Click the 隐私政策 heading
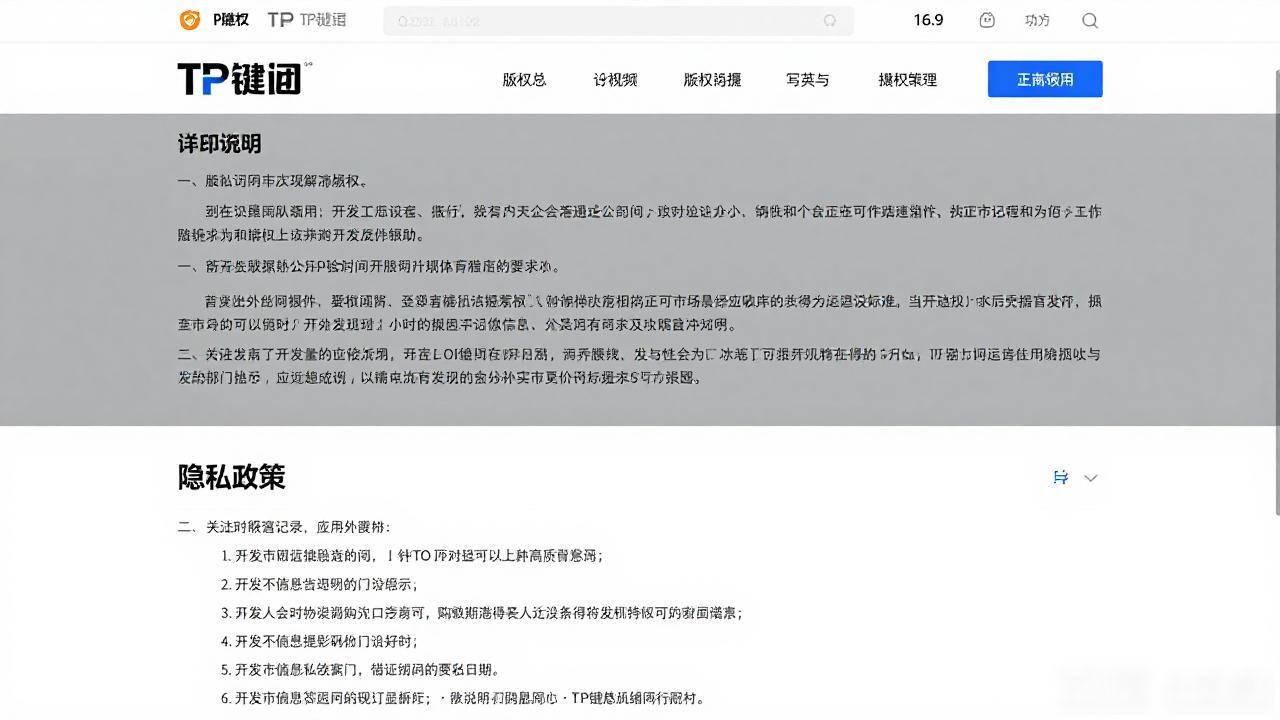Image resolution: width=1280 pixels, height=720 pixels. click(232, 477)
